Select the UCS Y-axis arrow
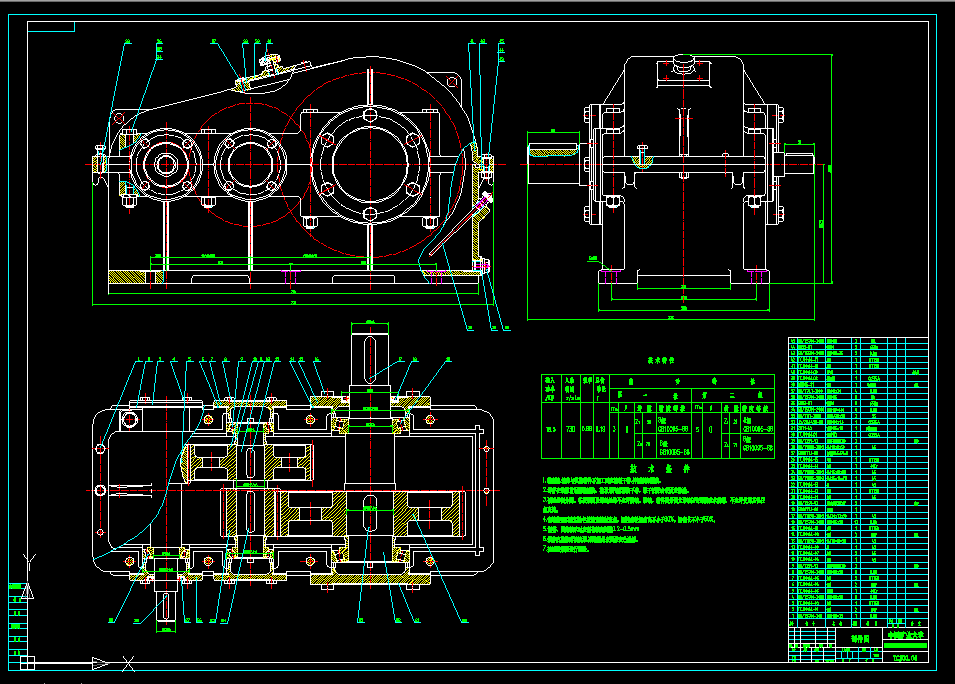The height and width of the screenshot is (684, 955). [28, 591]
